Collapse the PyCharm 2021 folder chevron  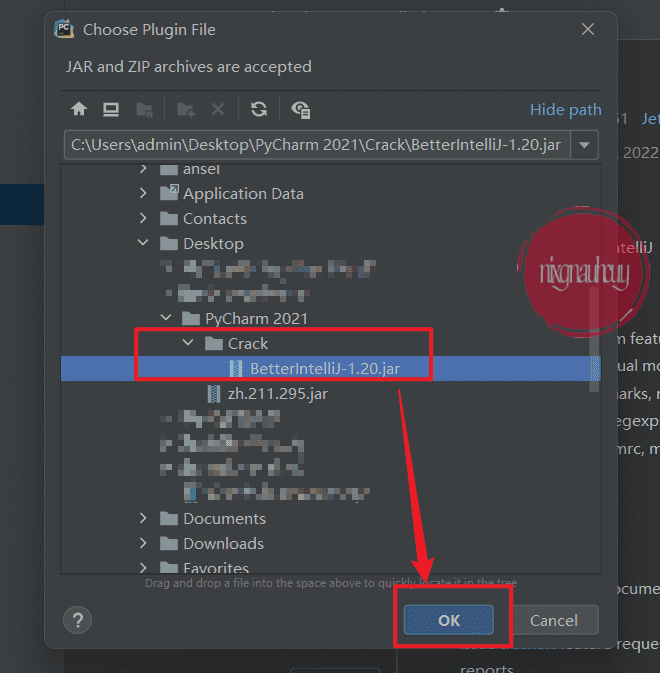pos(166,318)
